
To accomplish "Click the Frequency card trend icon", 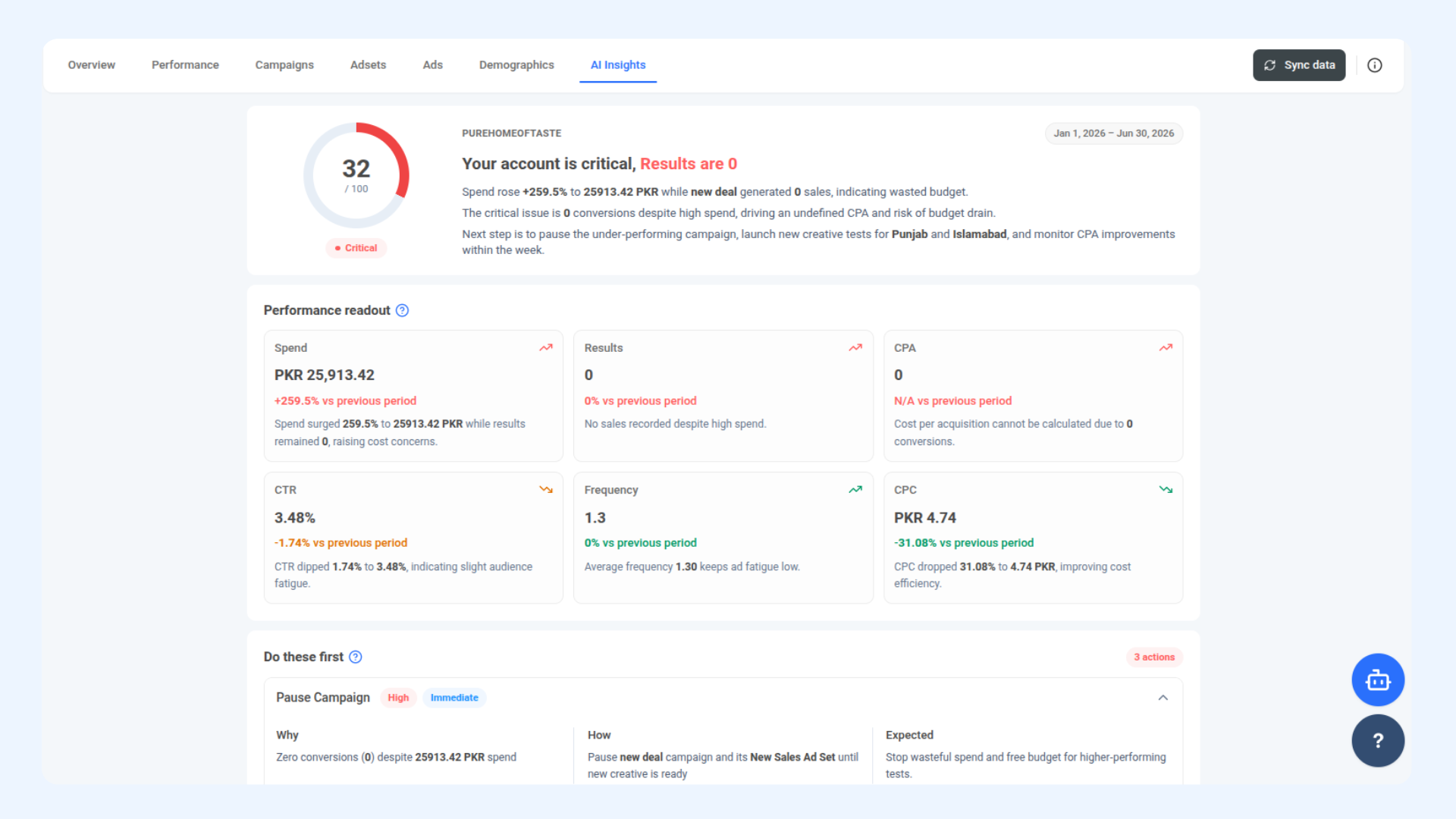I will 855,490.
